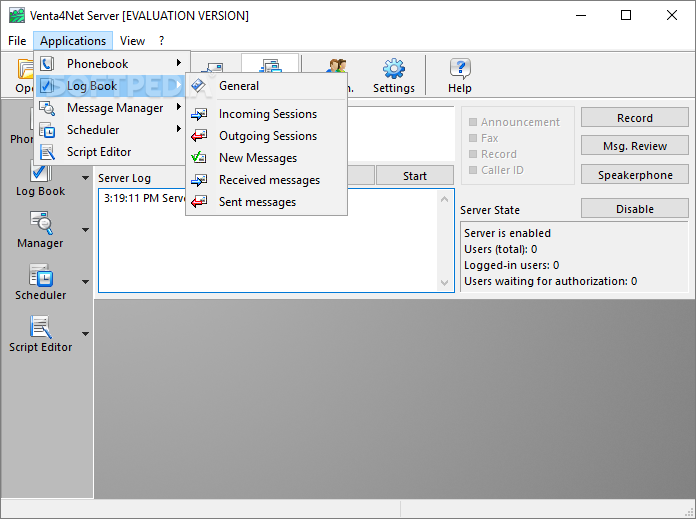The image size is (696, 519).
Task: Expand Phonebook submenu arrow
Action: tap(178, 63)
